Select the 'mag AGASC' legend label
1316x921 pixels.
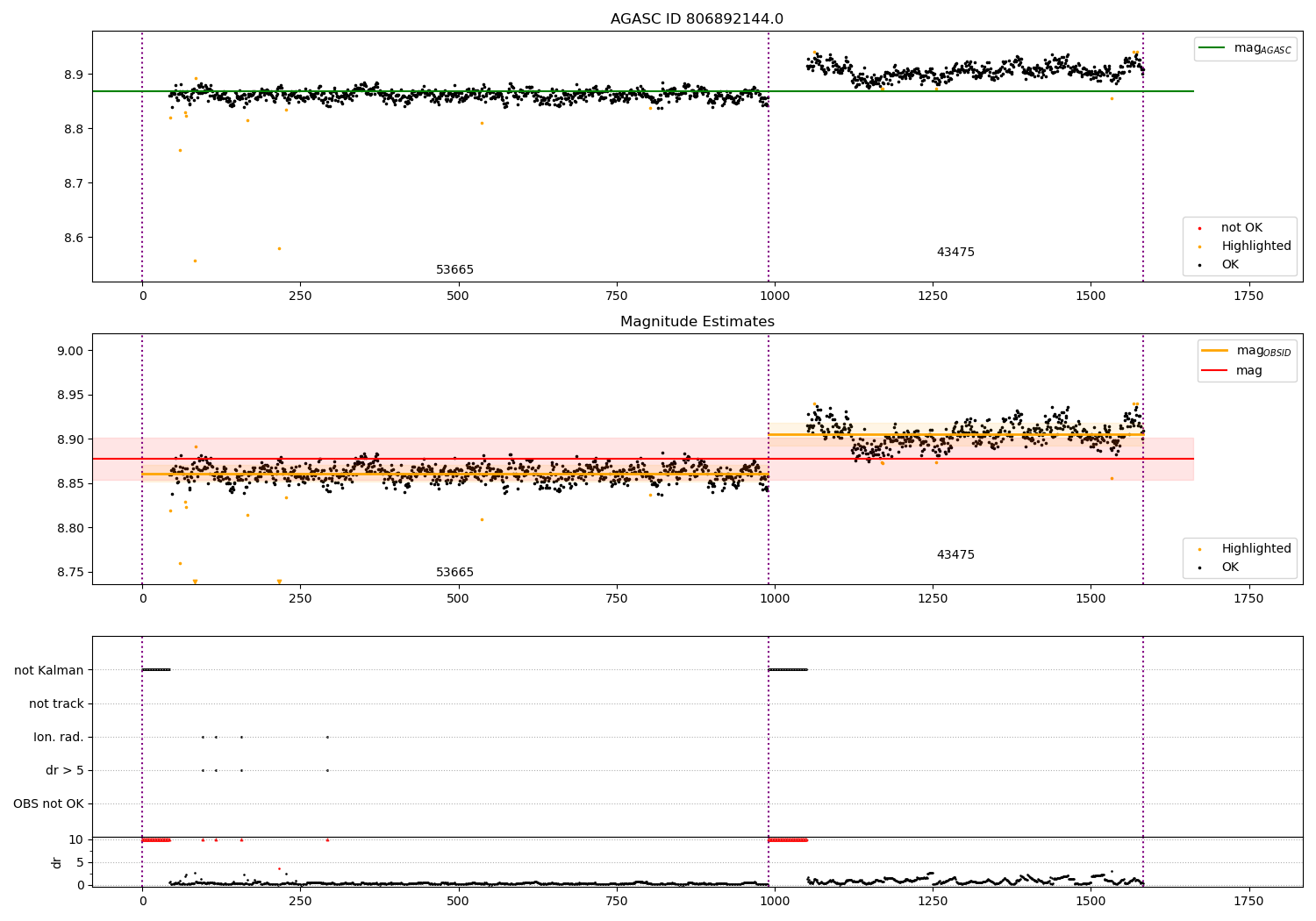click(1262, 48)
